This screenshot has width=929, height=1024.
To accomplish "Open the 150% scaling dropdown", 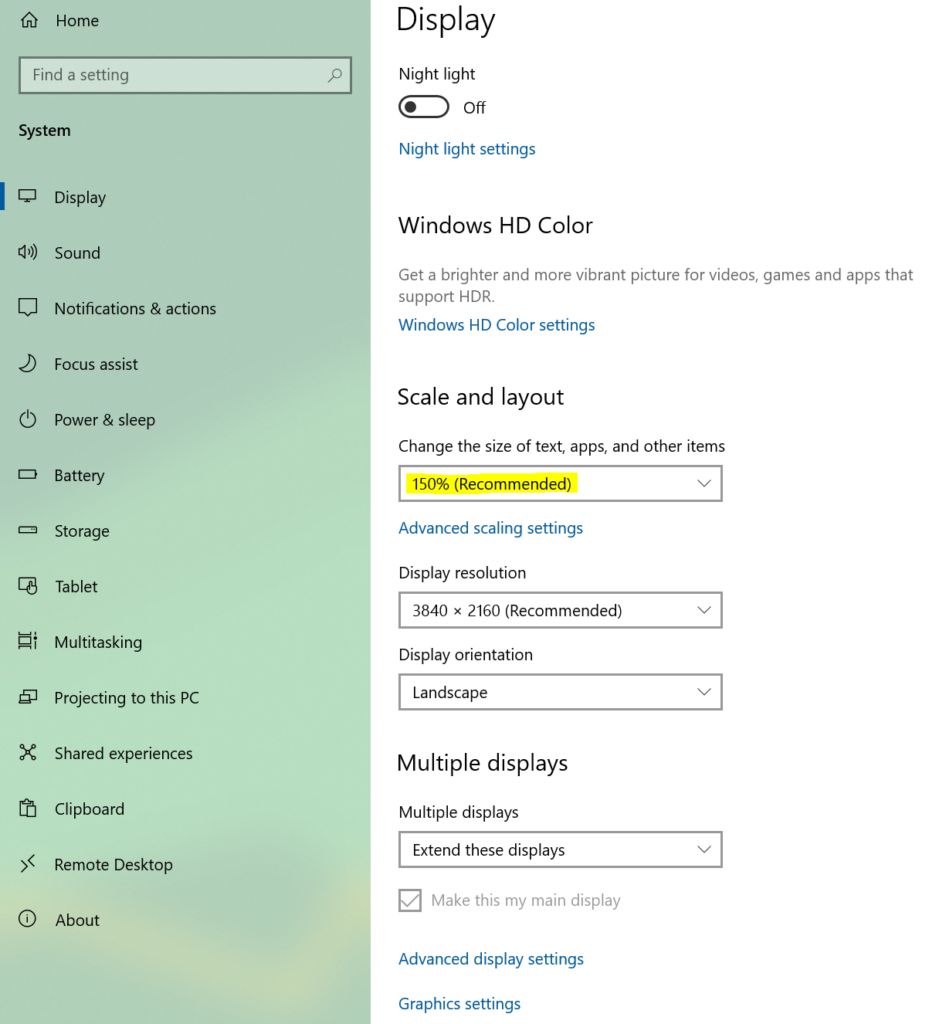I will click(560, 484).
